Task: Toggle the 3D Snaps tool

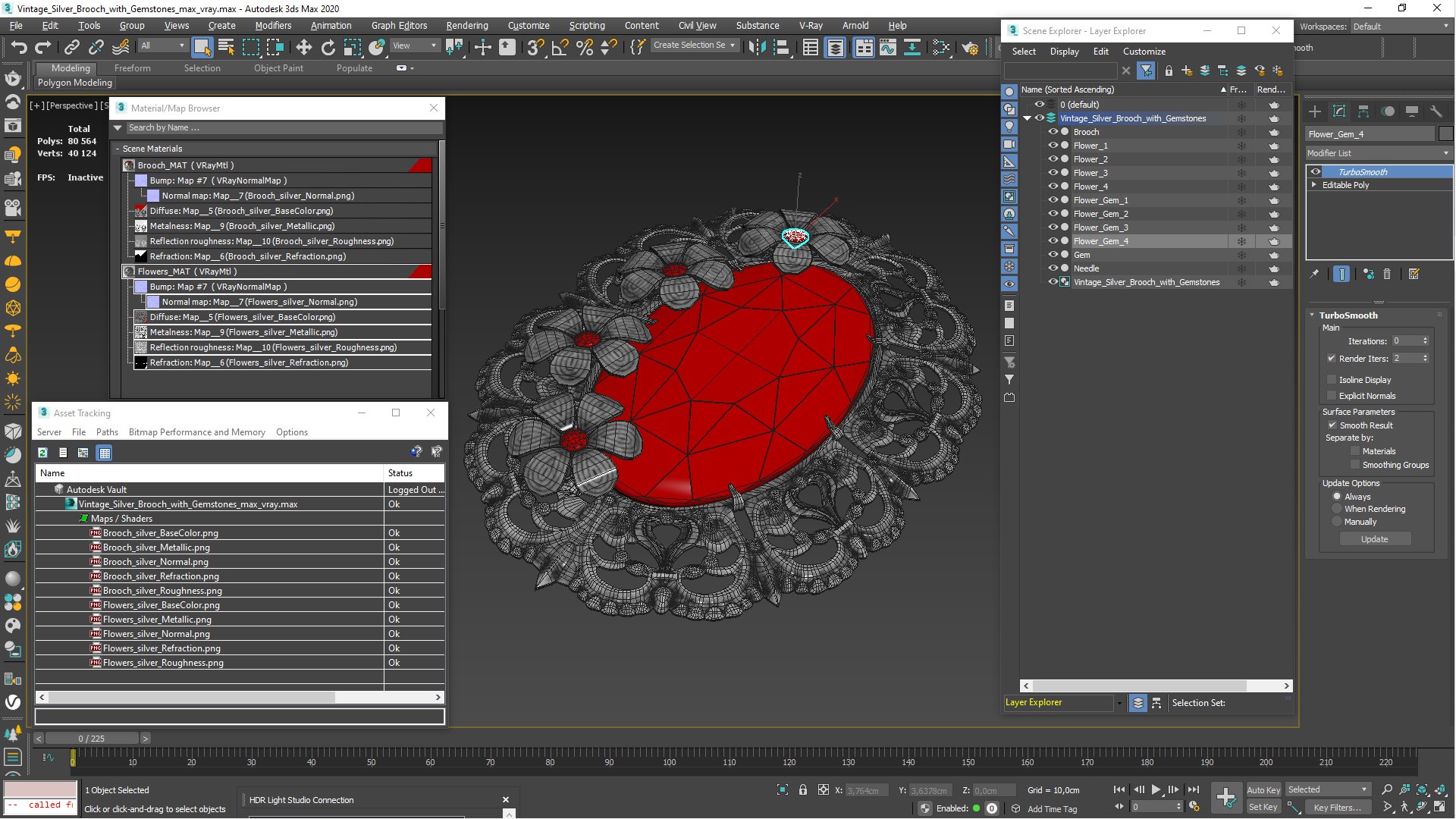Action: (535, 47)
